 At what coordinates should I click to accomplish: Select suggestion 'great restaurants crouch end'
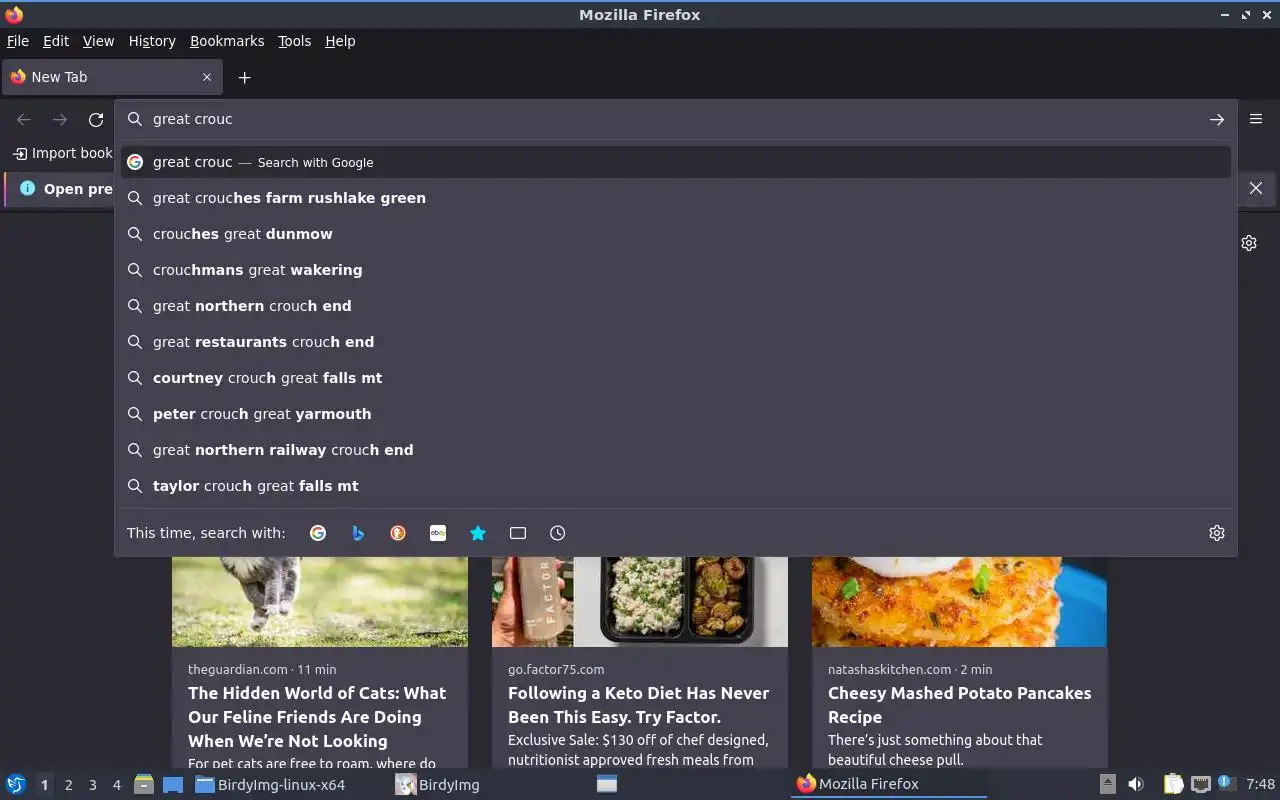pyautogui.click(x=675, y=342)
